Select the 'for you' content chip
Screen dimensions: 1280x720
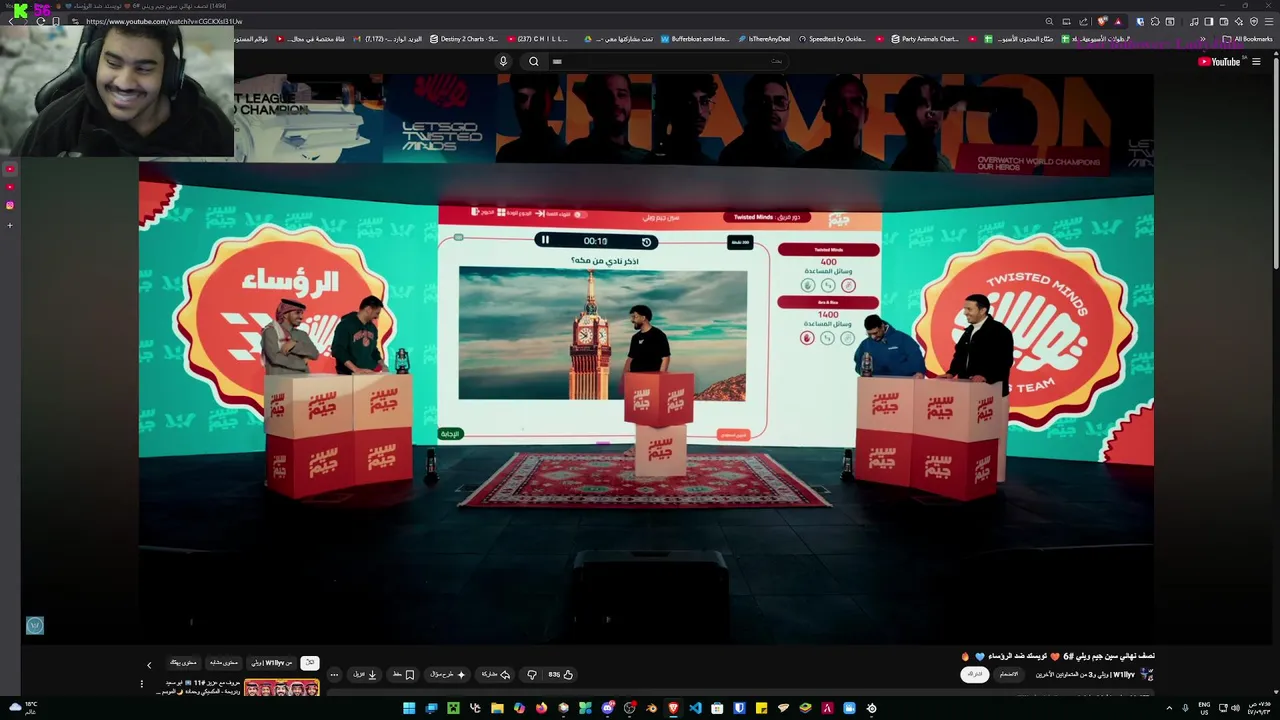183,662
